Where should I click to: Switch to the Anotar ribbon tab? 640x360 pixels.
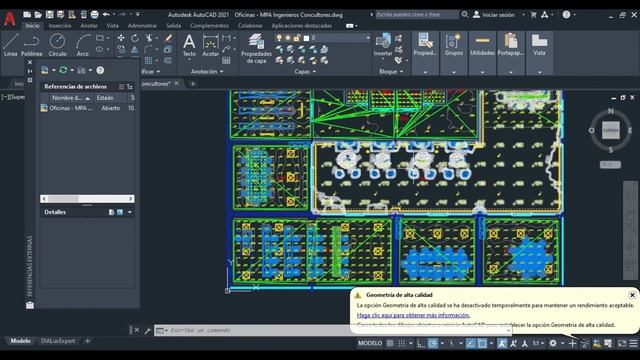click(89, 26)
